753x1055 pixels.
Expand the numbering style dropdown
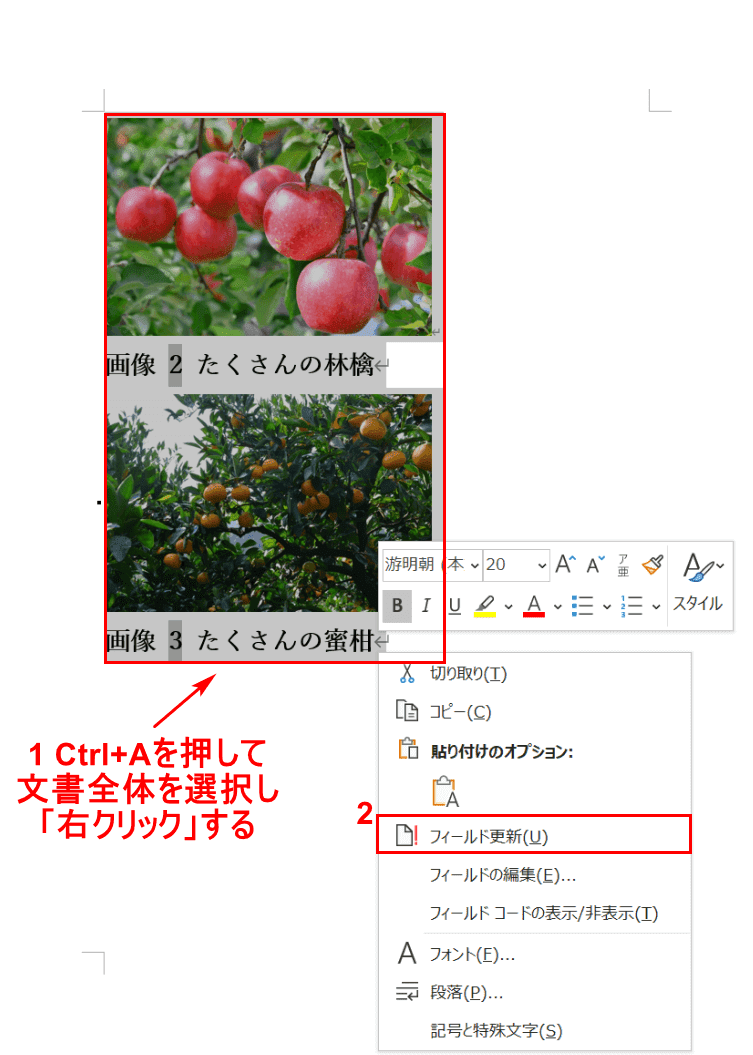[x=656, y=606]
